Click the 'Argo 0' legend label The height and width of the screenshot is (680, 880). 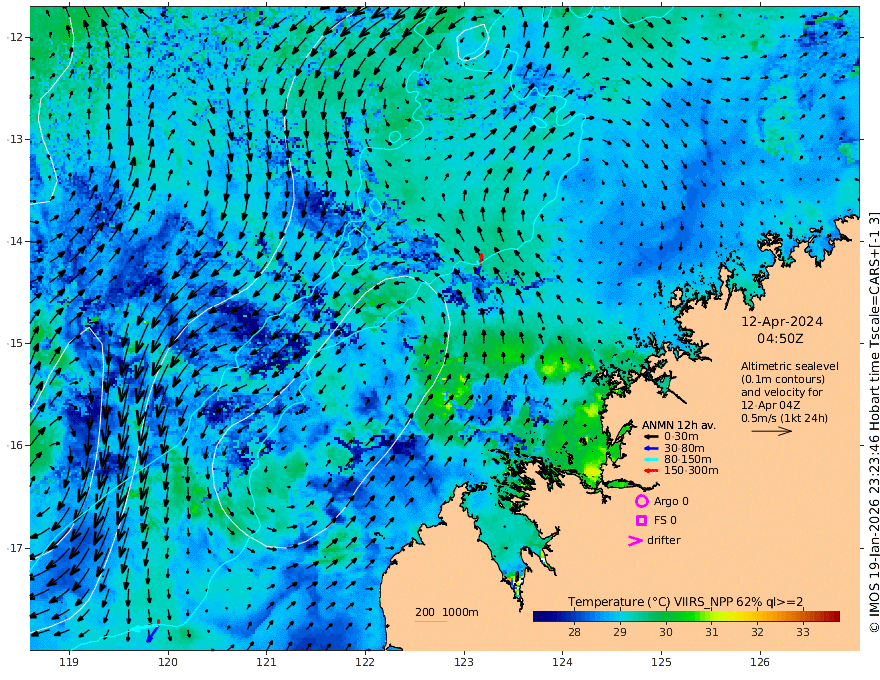tap(671, 501)
